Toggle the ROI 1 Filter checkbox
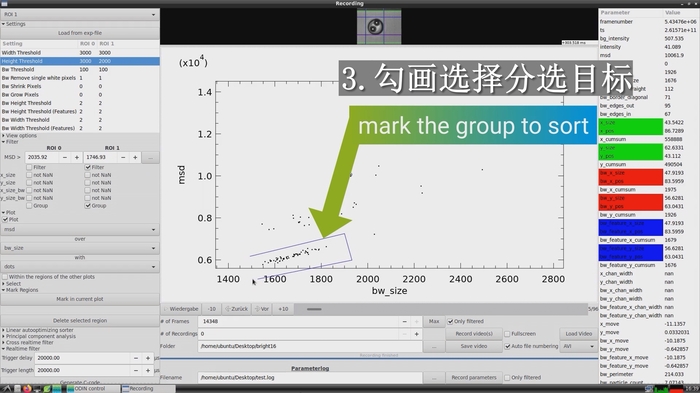 point(88,167)
